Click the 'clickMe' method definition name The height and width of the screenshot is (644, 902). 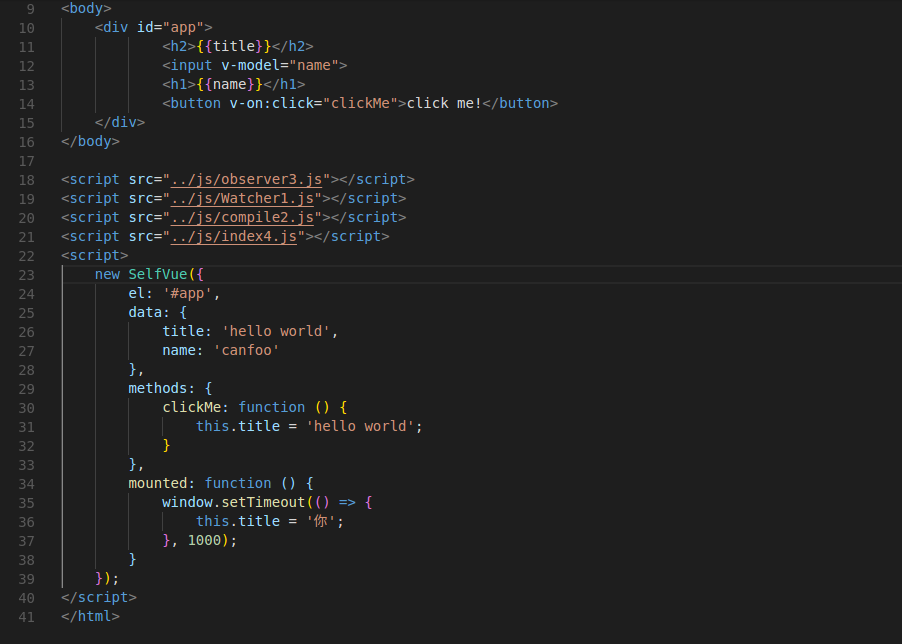pos(192,407)
